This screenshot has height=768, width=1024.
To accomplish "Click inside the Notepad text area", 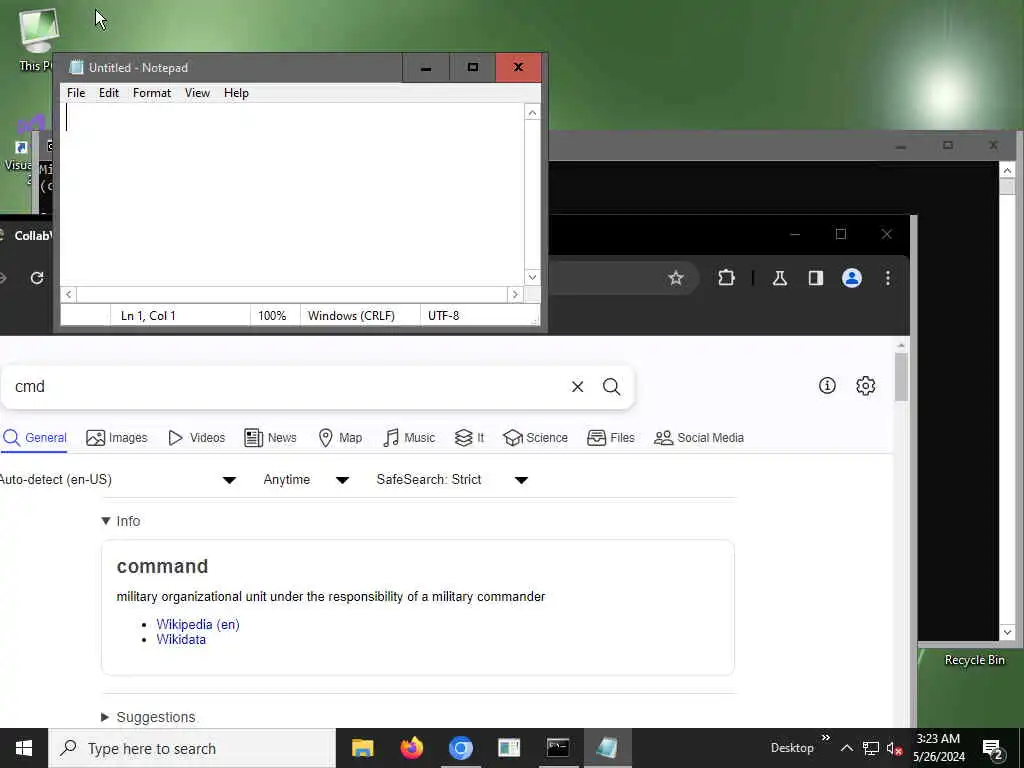I will point(292,194).
